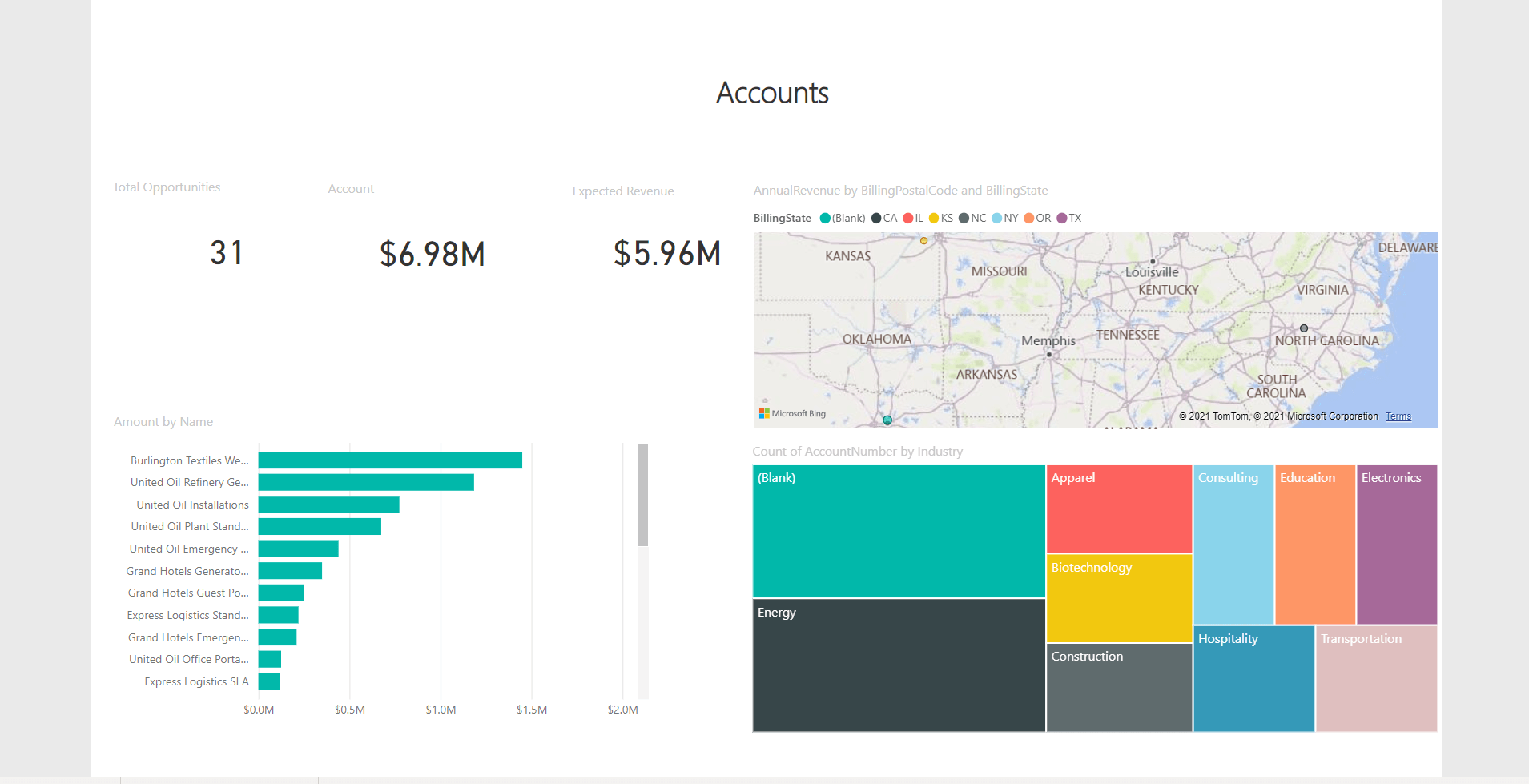The image size is (1529, 784).
Task: Click the Microsoft Bing logo on map
Action: 792,413
